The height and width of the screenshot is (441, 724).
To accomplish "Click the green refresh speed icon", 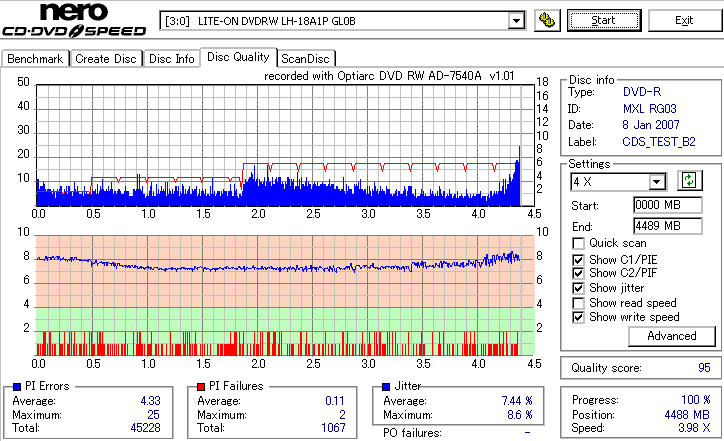I will tap(689, 180).
